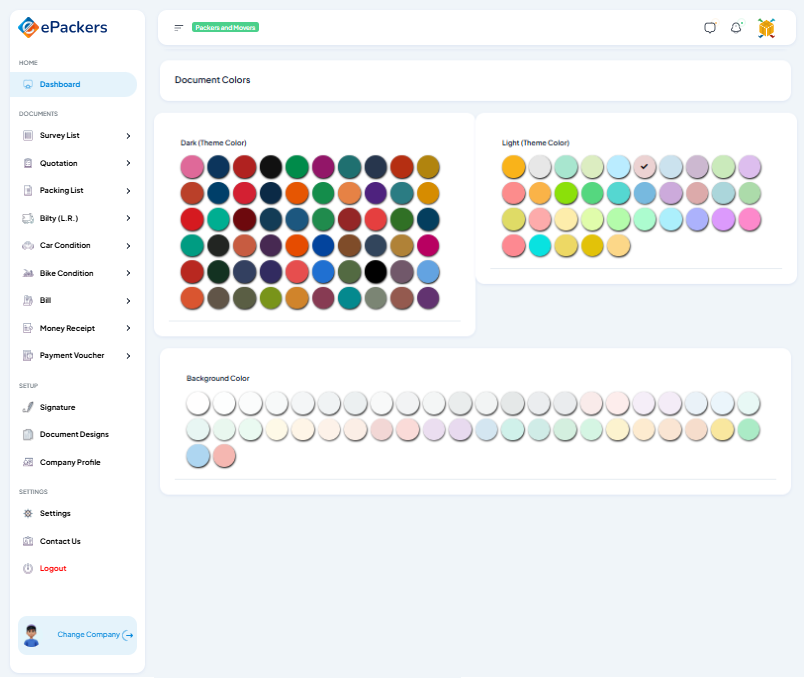Click the Change Company link
The width and height of the screenshot is (804, 678).
click(x=88, y=635)
